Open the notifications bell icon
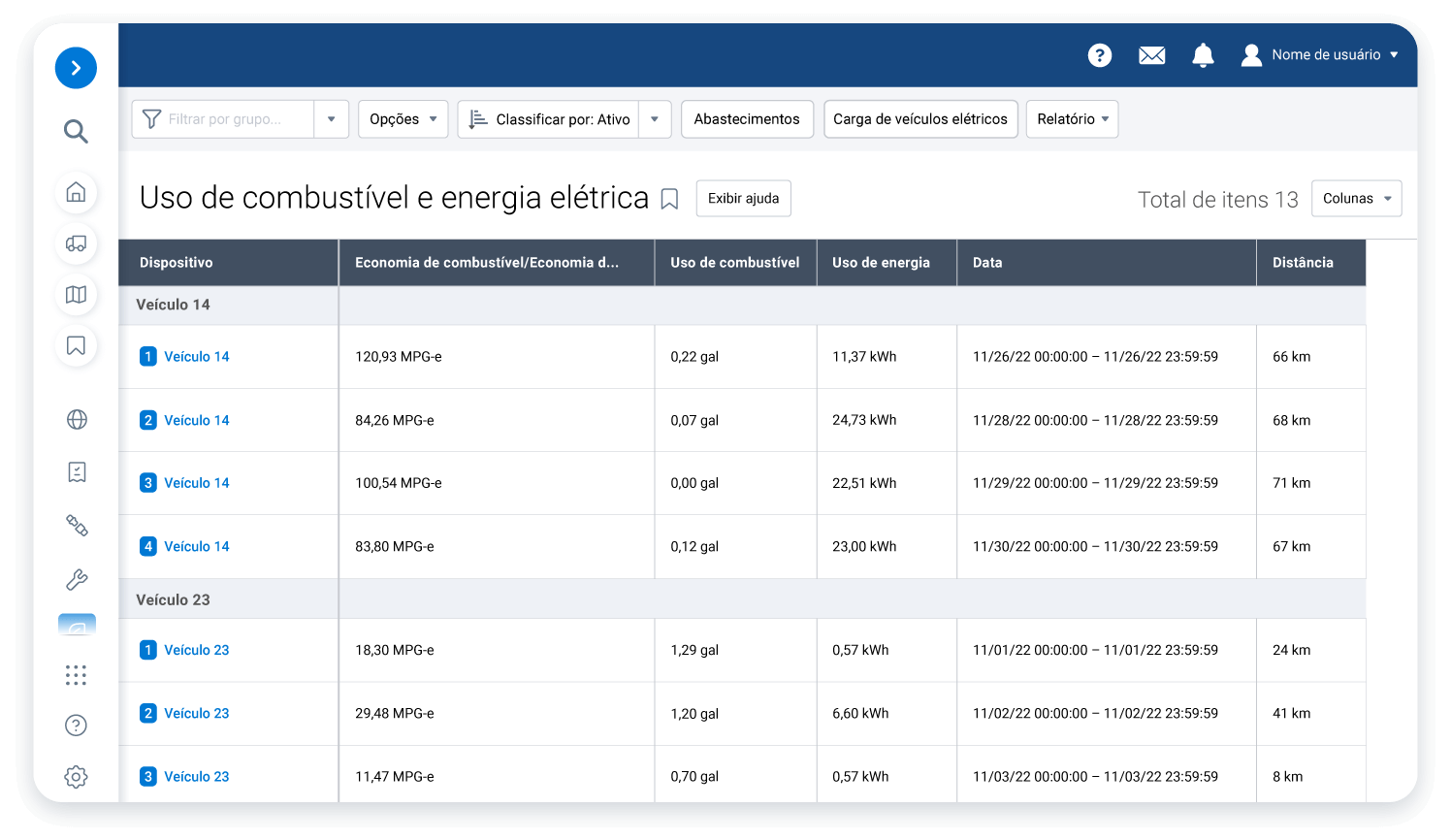The image size is (1451, 840). 1203,55
